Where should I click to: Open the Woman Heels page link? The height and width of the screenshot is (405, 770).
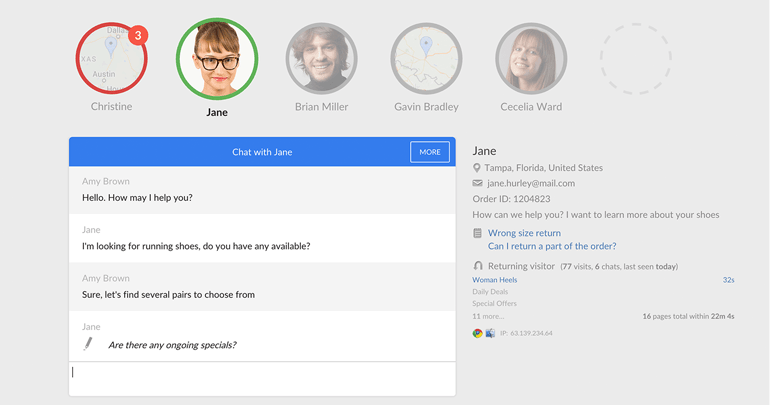pyautogui.click(x=495, y=280)
